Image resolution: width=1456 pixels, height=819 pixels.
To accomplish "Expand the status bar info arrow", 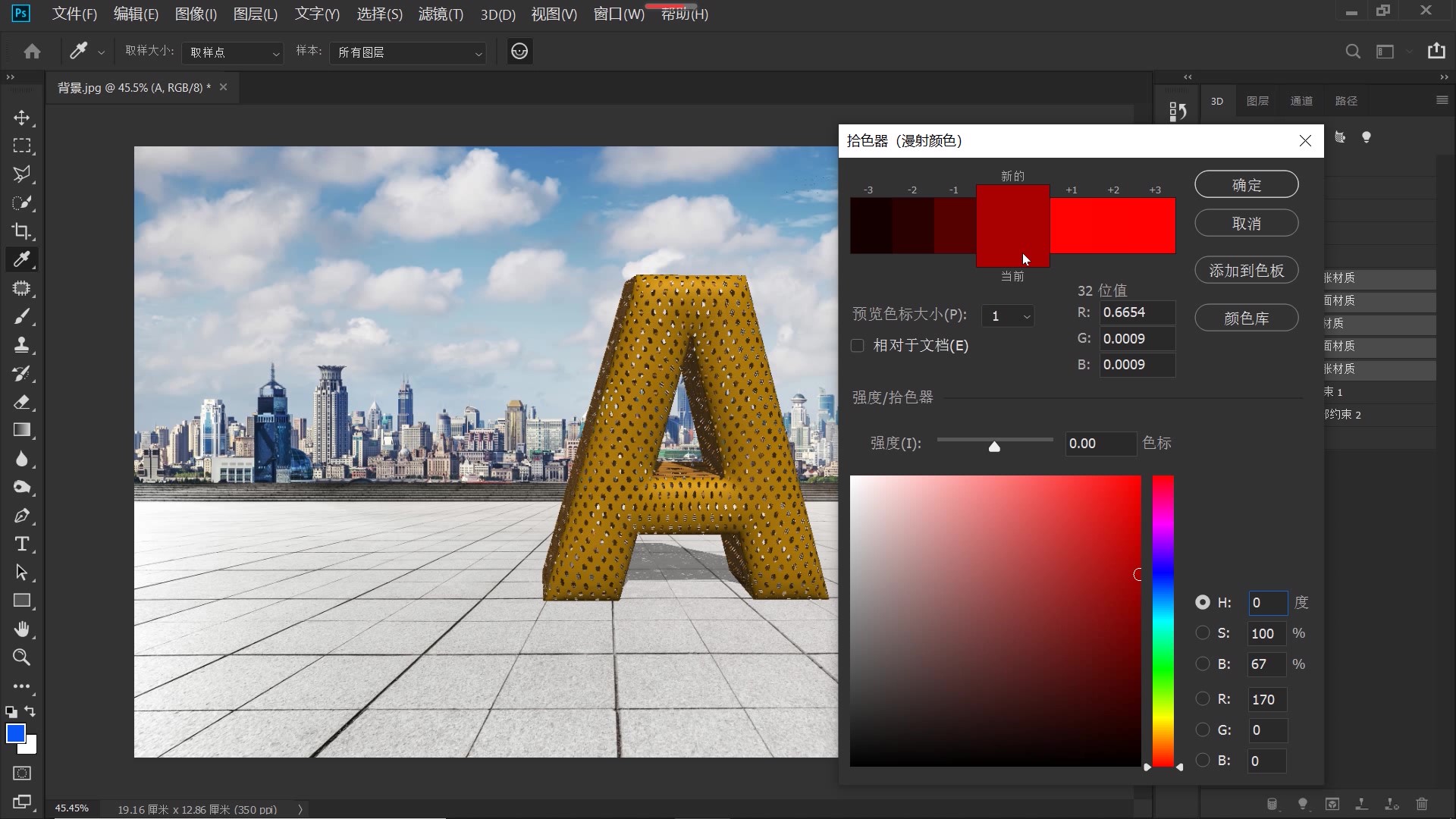I will 300,809.
